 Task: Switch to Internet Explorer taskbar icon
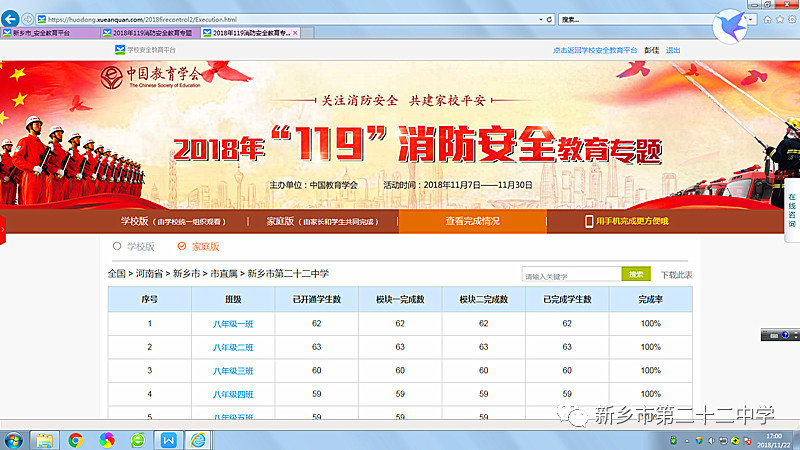198,440
